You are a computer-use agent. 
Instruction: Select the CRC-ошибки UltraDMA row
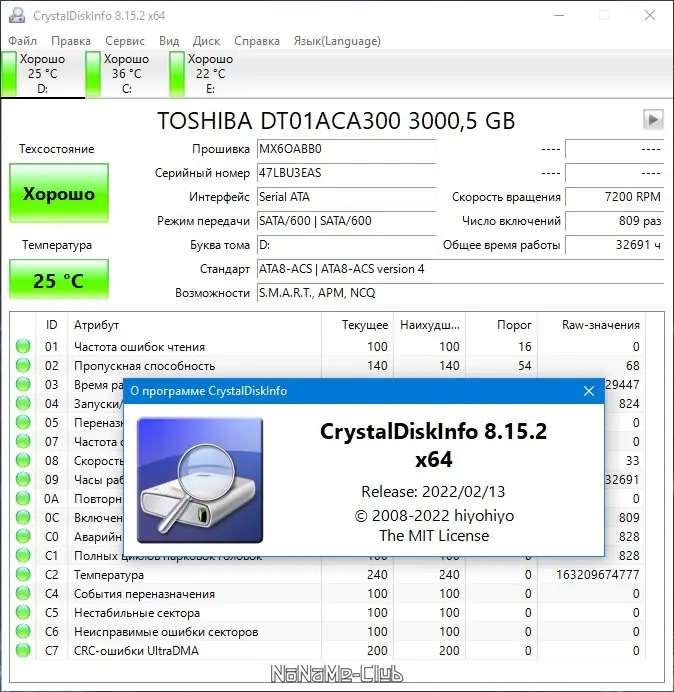pos(327,651)
